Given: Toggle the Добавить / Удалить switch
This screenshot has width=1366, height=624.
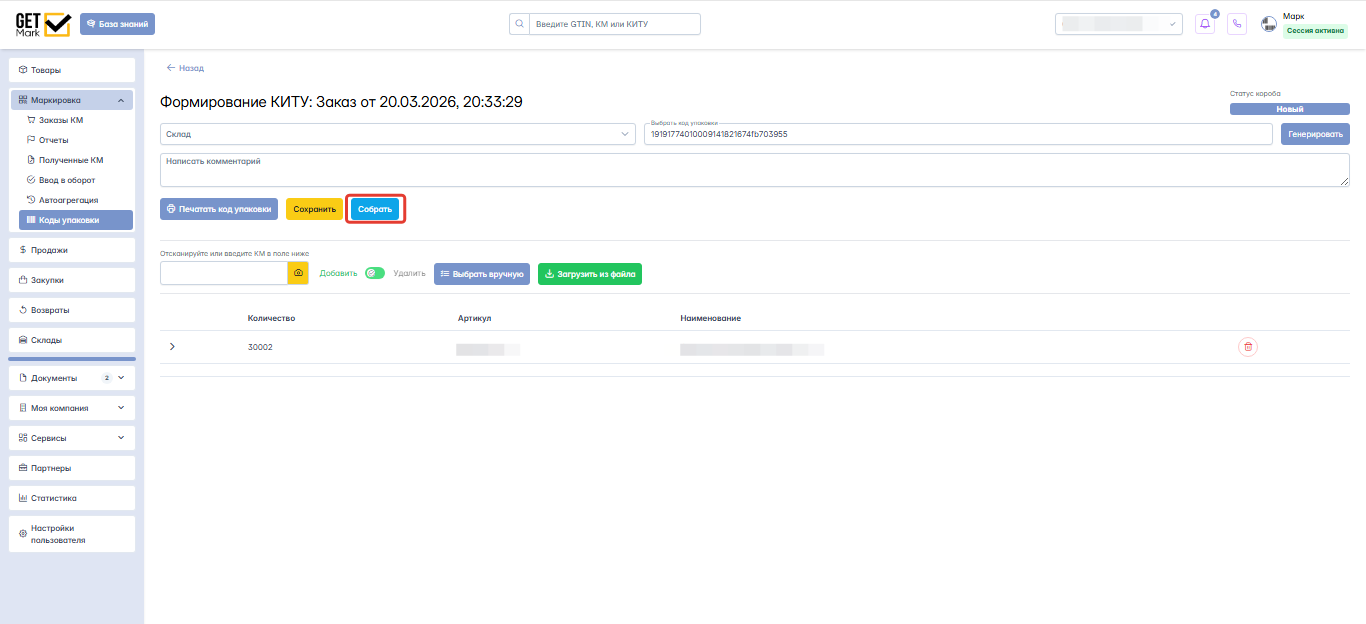Looking at the screenshot, I should [x=375, y=273].
